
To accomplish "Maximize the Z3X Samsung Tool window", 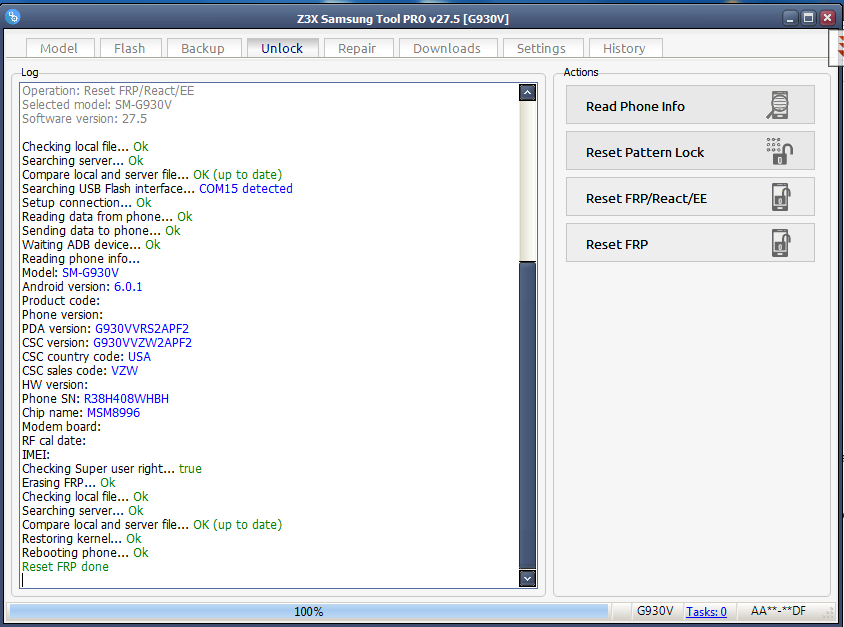I will pos(808,18).
